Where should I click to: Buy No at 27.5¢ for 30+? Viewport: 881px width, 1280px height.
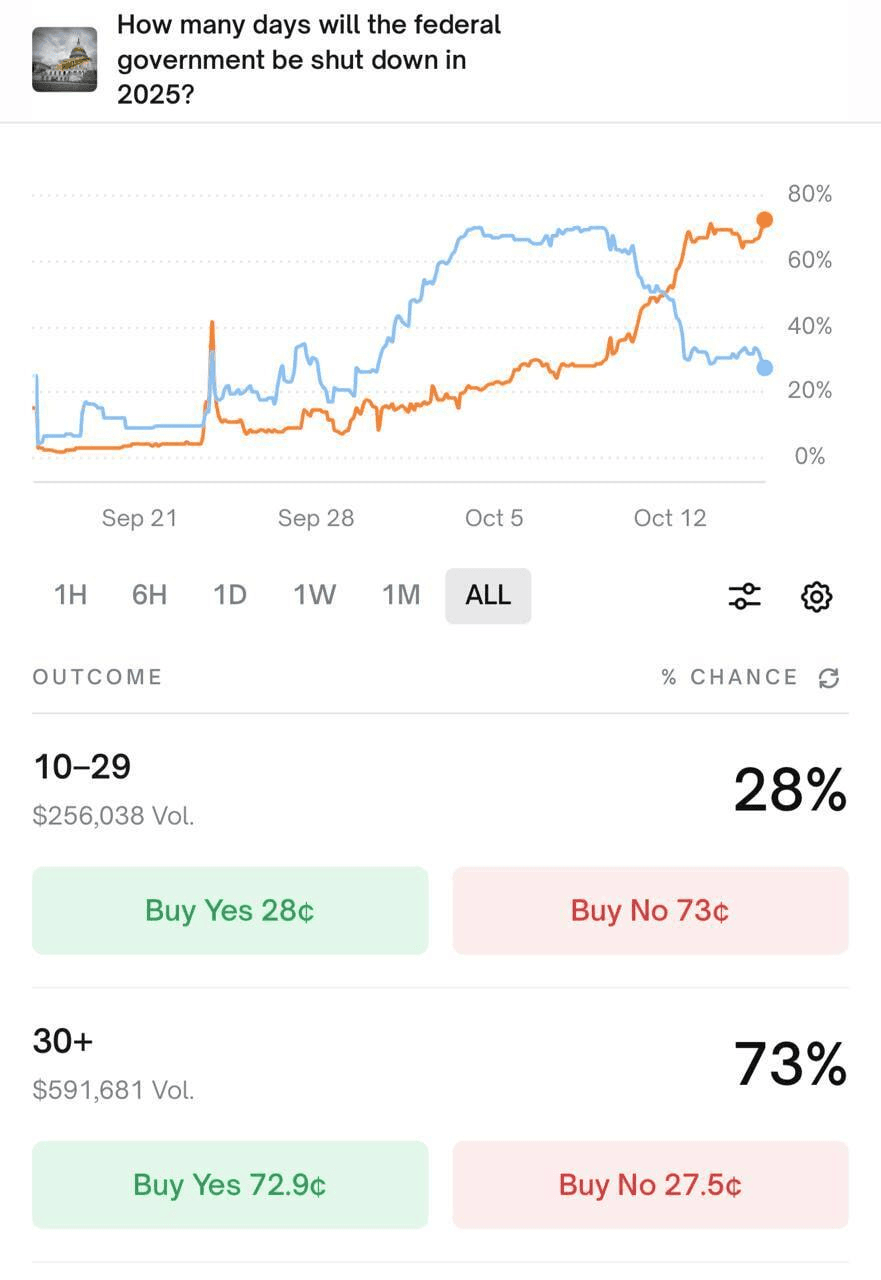click(x=650, y=1185)
